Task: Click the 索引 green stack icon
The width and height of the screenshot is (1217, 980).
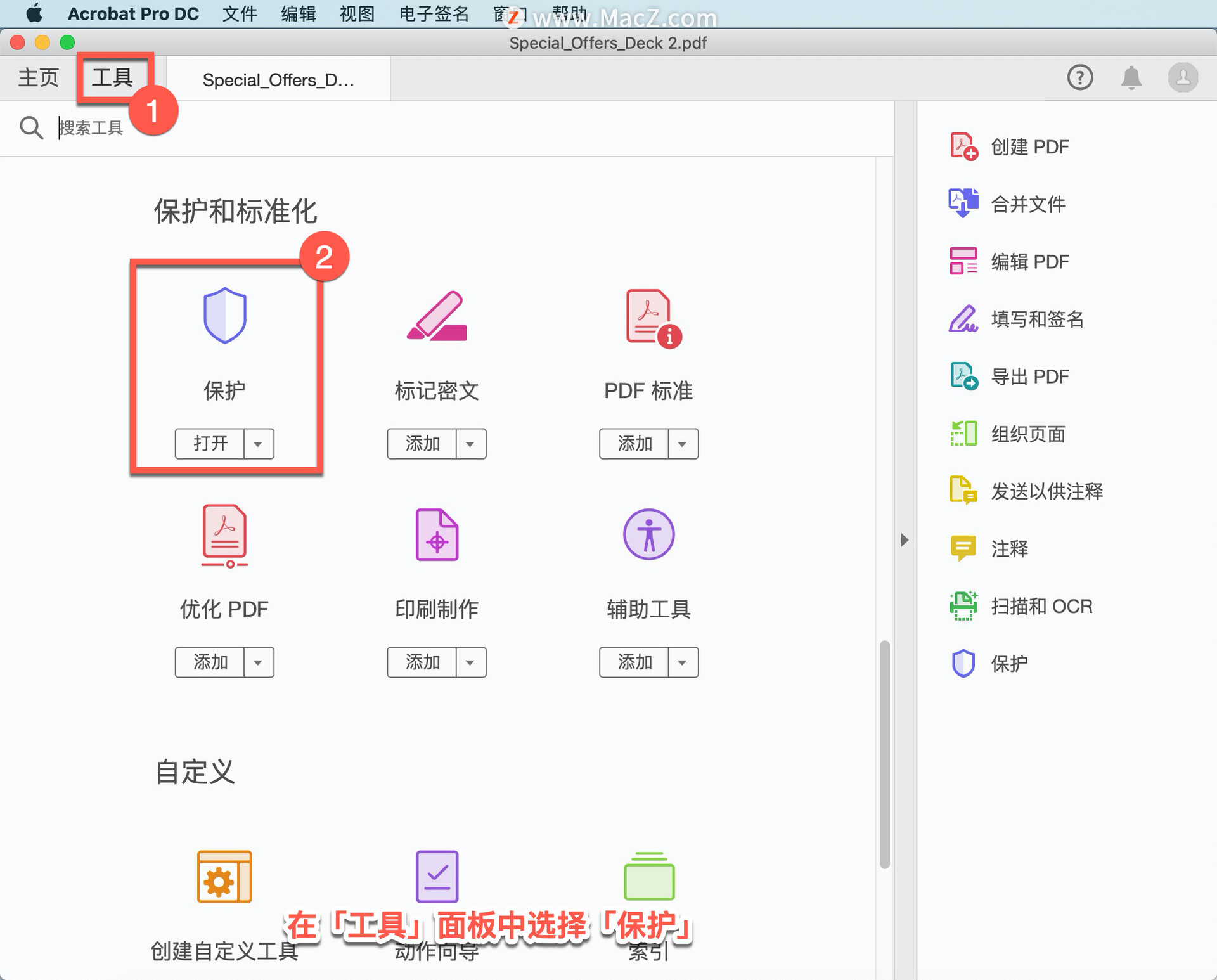Action: pyautogui.click(x=648, y=876)
